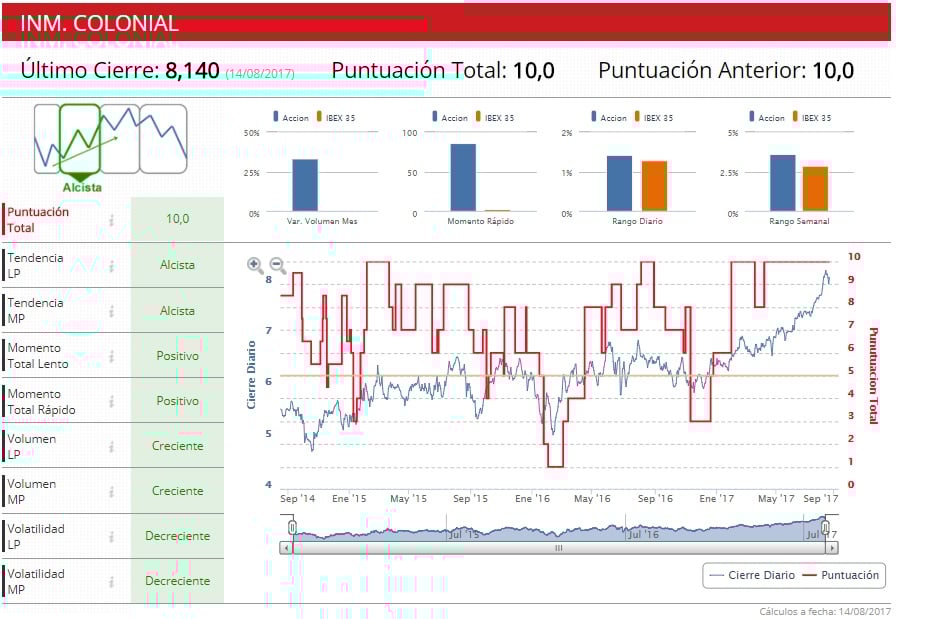This screenshot has width=927, height=619.
Task: Open info icon for Volatilidad LP row
Action: (111, 536)
